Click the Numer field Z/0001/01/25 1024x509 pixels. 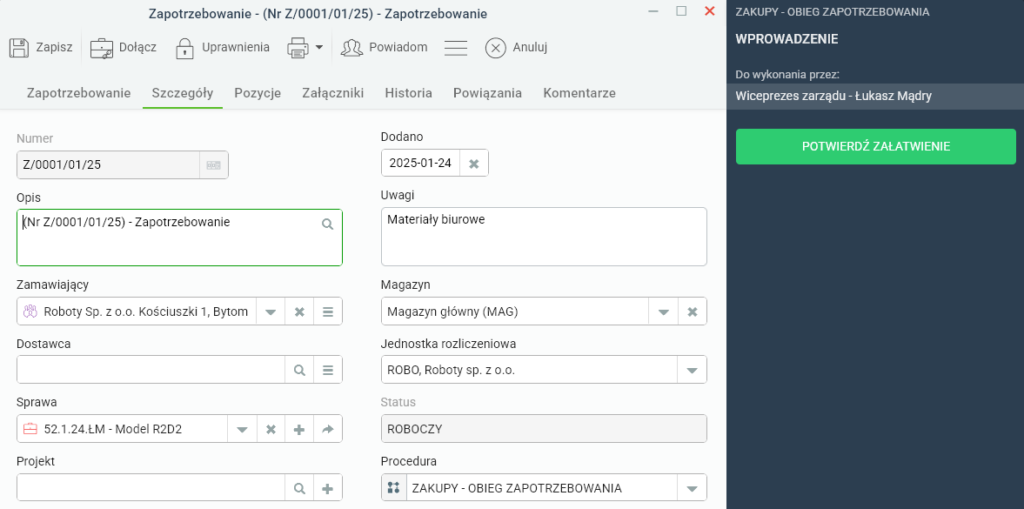coord(108,165)
